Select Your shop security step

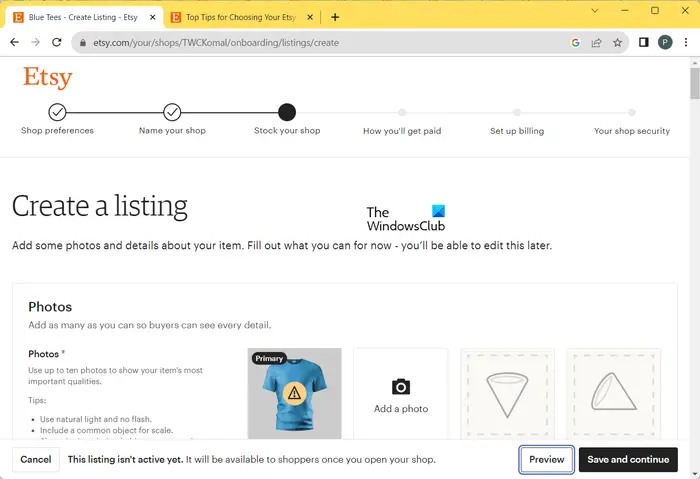point(632,123)
